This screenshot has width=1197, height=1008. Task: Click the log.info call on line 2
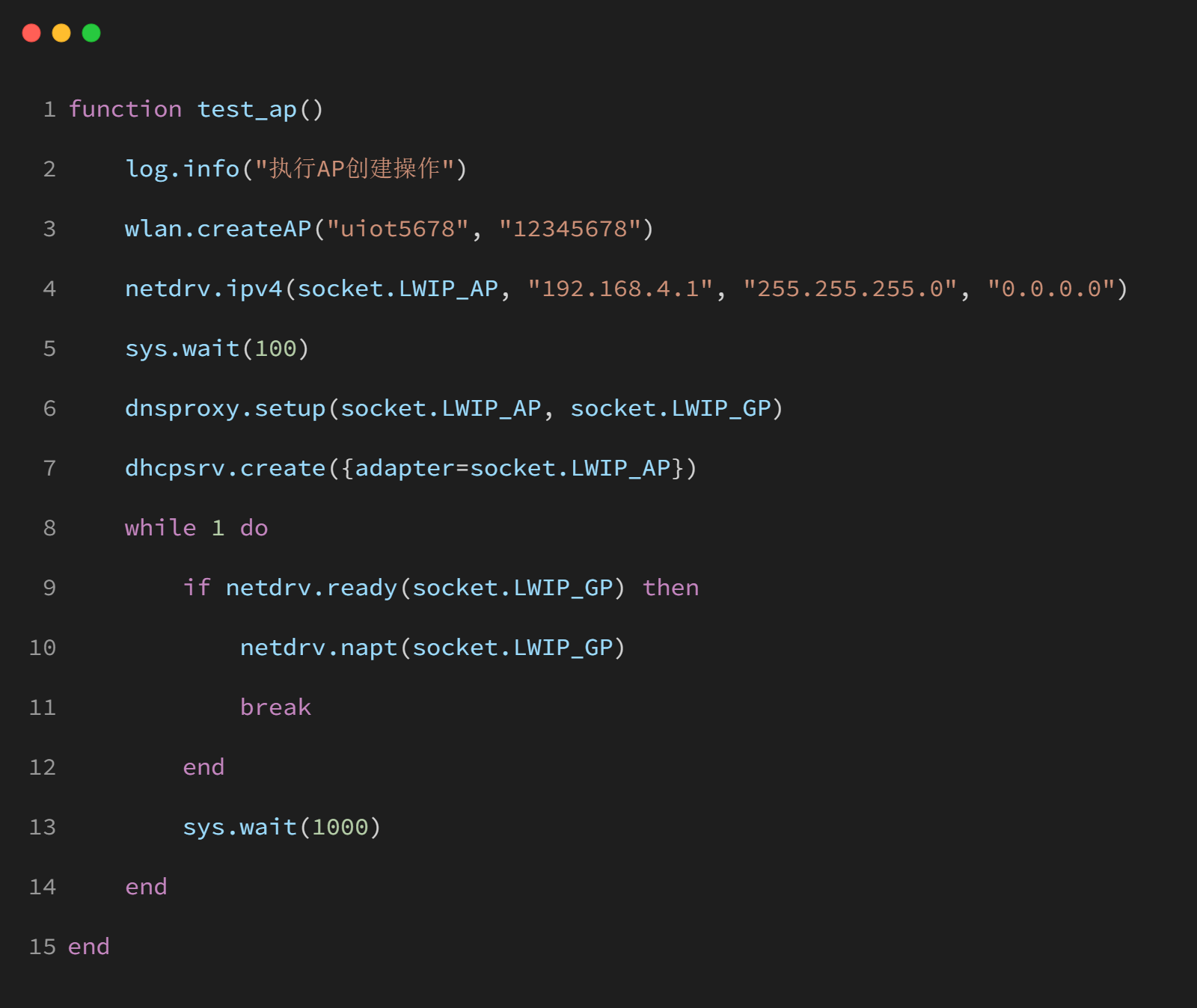click(x=182, y=169)
